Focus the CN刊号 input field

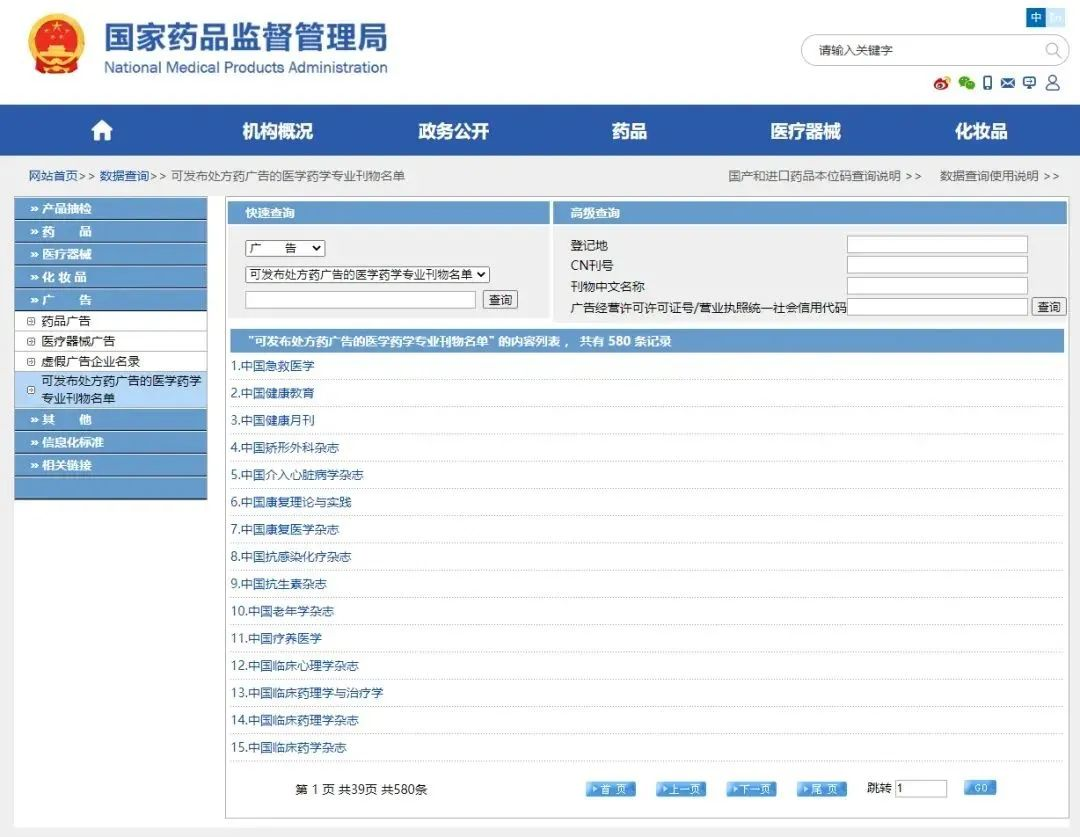937,265
